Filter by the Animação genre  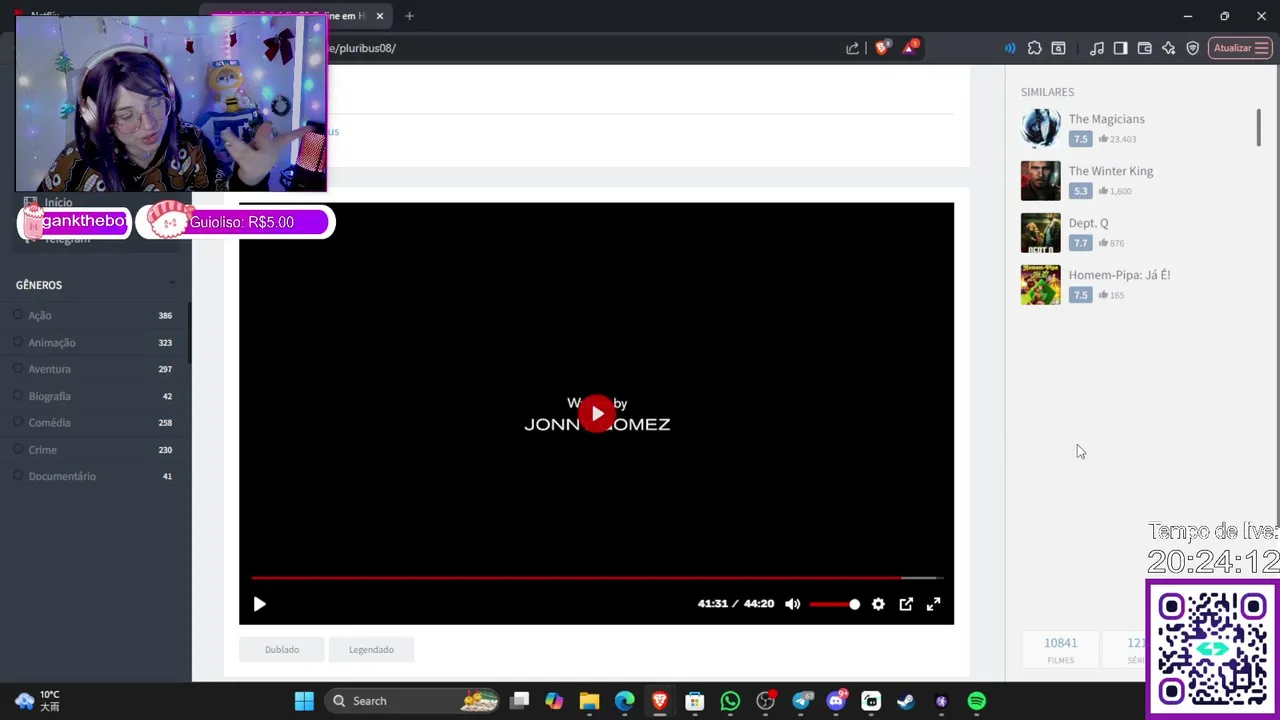click(x=94, y=342)
